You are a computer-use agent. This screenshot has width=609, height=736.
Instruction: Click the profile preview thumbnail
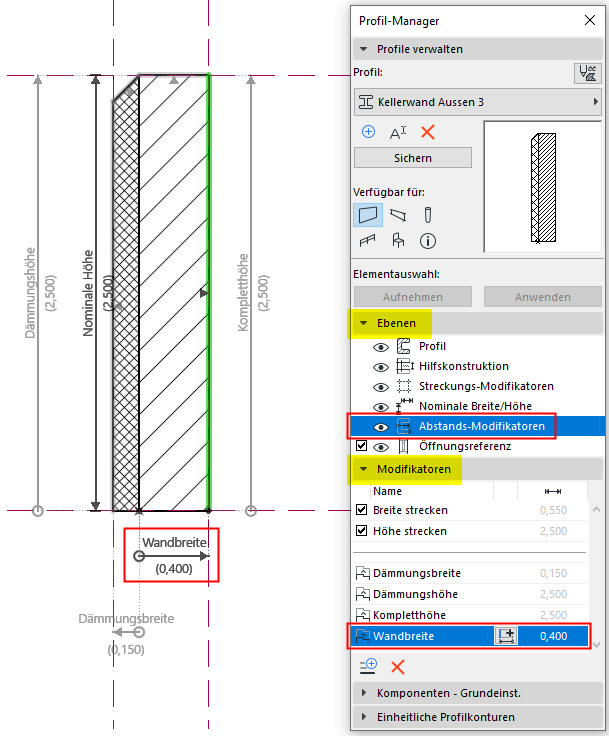click(543, 187)
